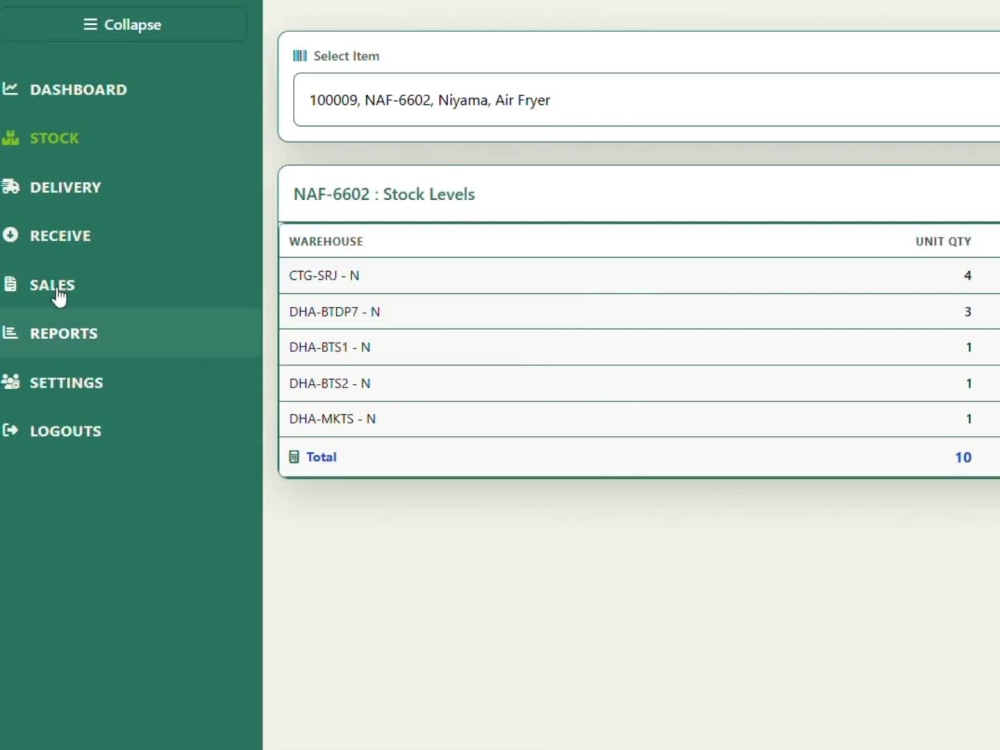
Task: Click the Select Item label
Action: (346, 55)
